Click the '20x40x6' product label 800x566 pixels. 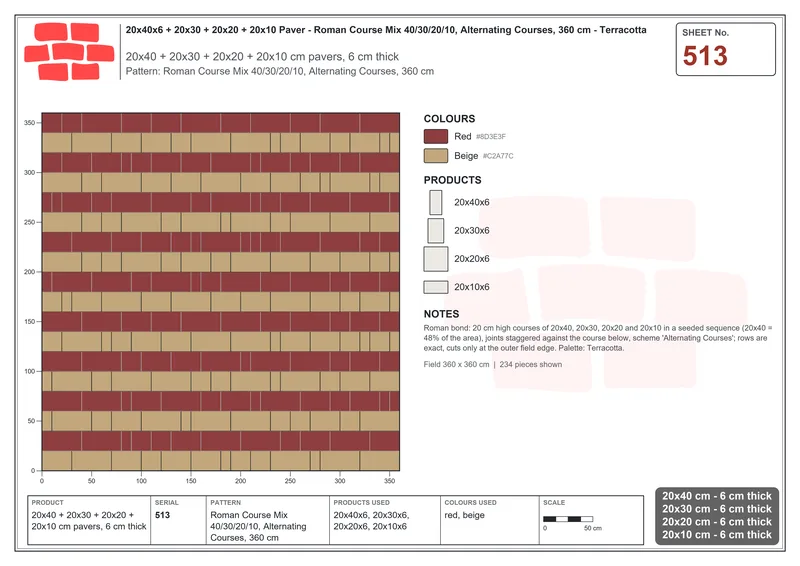coord(472,202)
